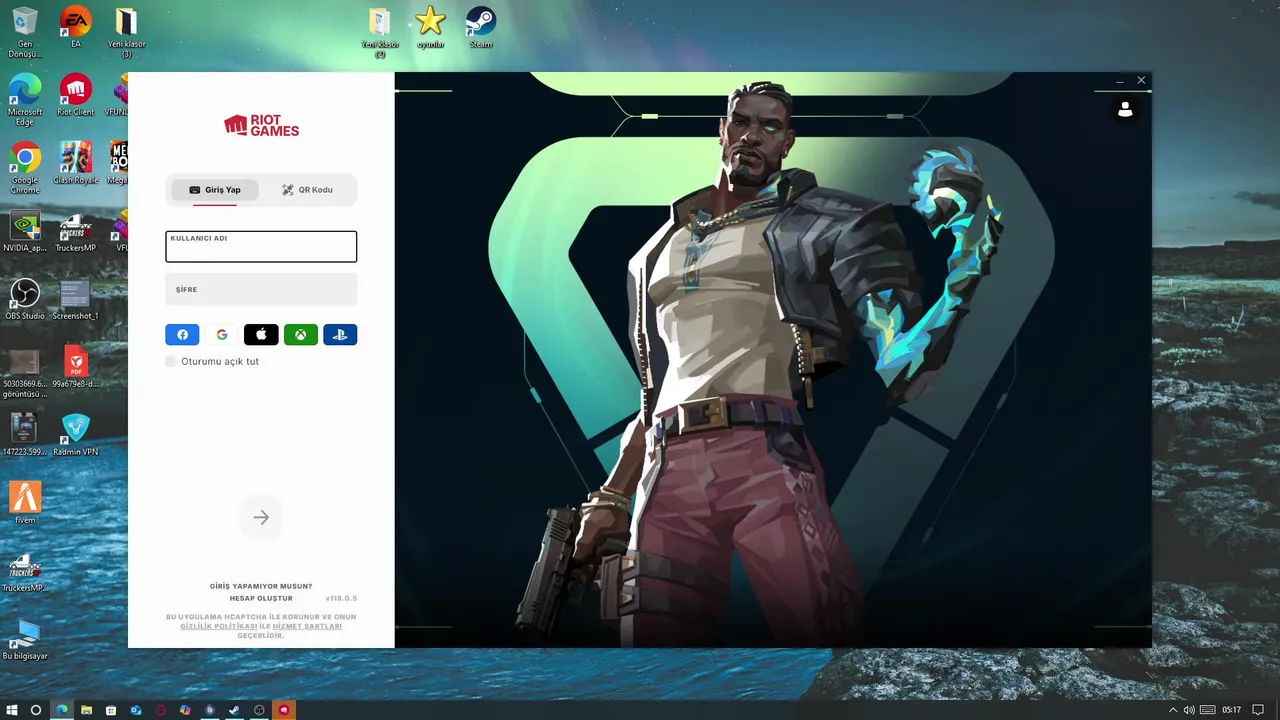Open the Gizlilik Politikası link
This screenshot has height=720, width=1280.
(219, 626)
